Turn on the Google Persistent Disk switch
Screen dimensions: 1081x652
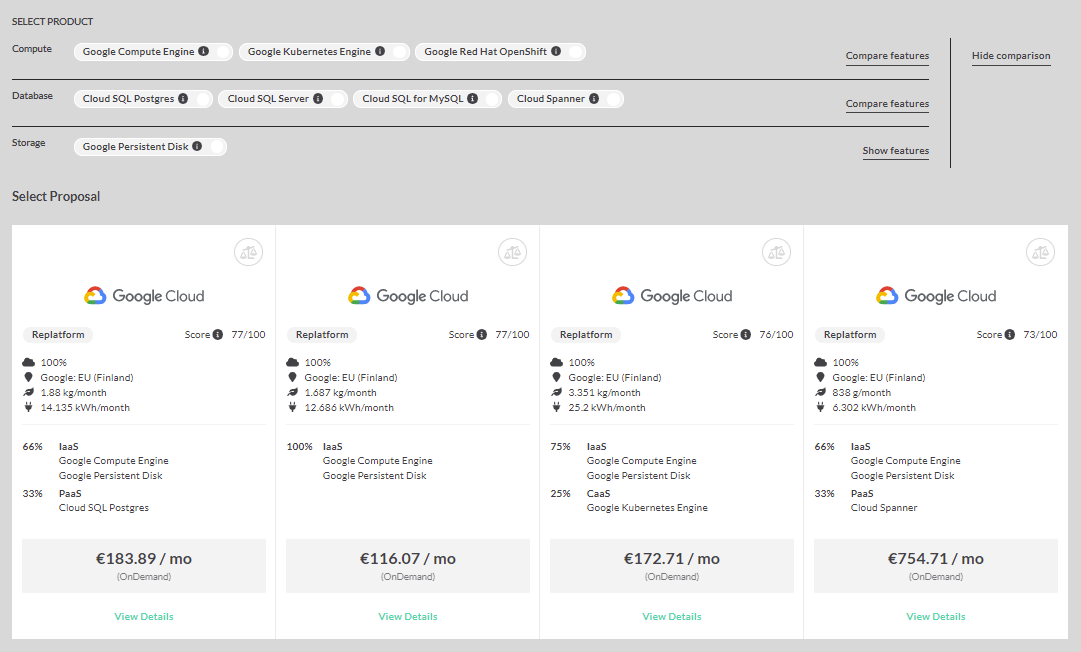tap(216, 147)
